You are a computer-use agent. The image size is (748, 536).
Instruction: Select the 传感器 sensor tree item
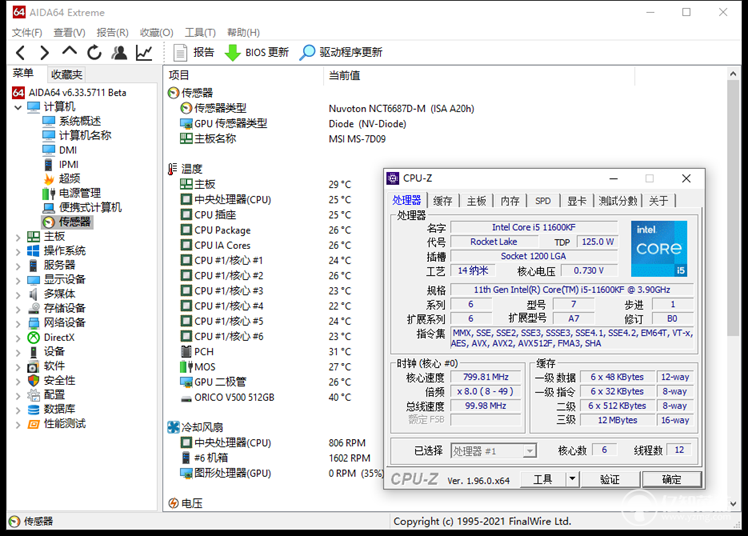click(74, 222)
